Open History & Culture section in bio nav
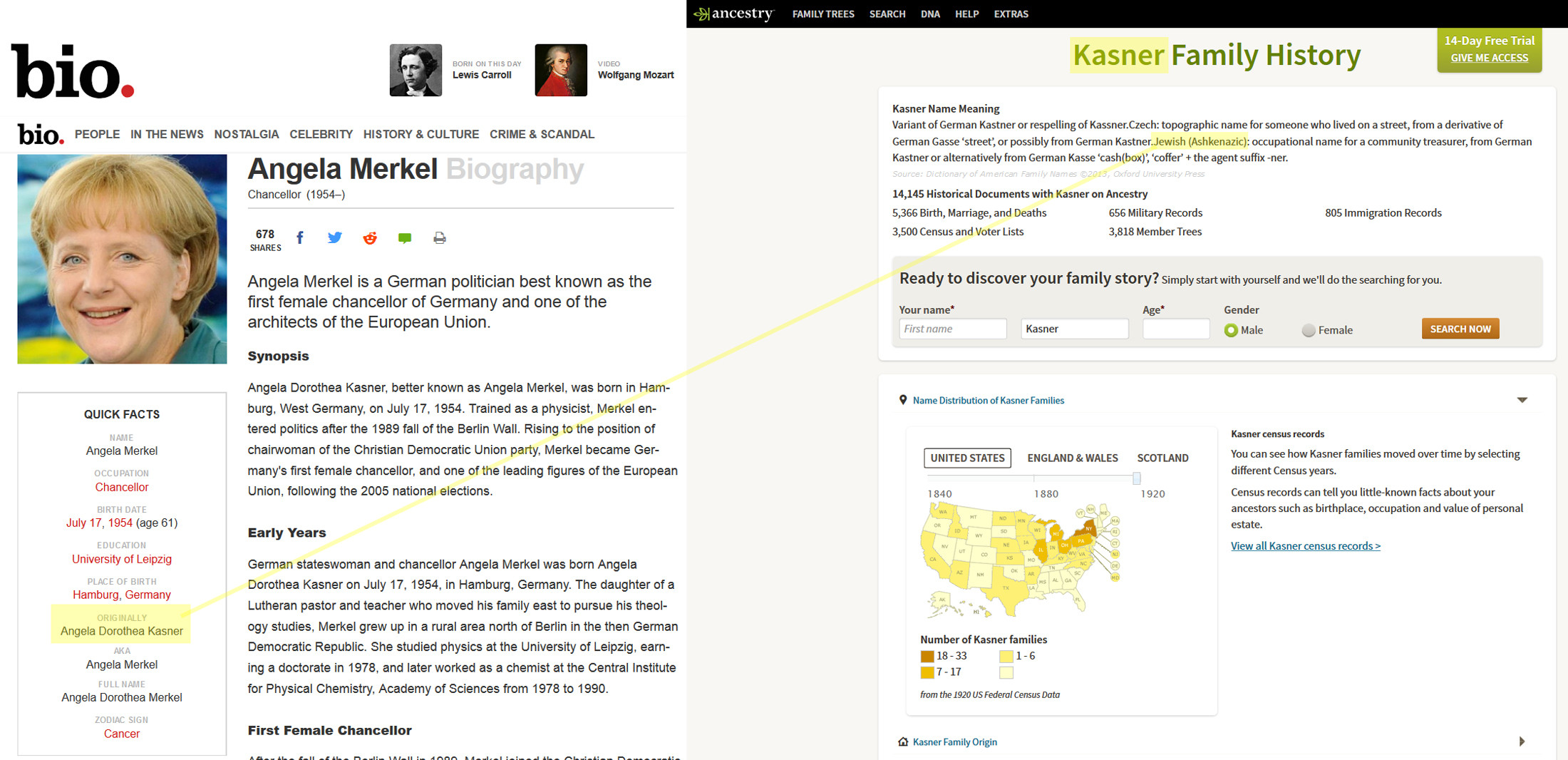Image resolution: width=1568 pixels, height=760 pixels. tap(421, 134)
